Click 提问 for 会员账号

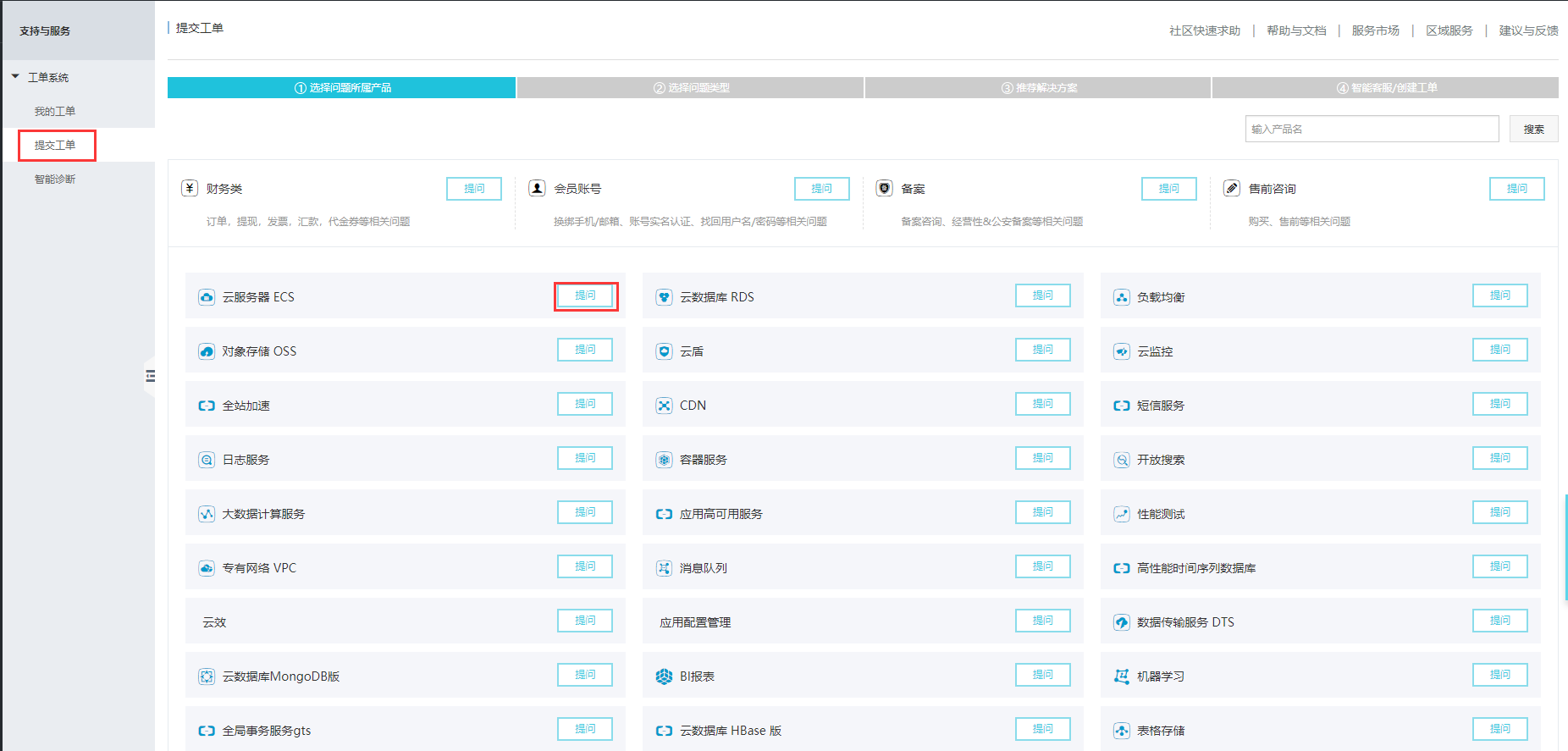[822, 189]
